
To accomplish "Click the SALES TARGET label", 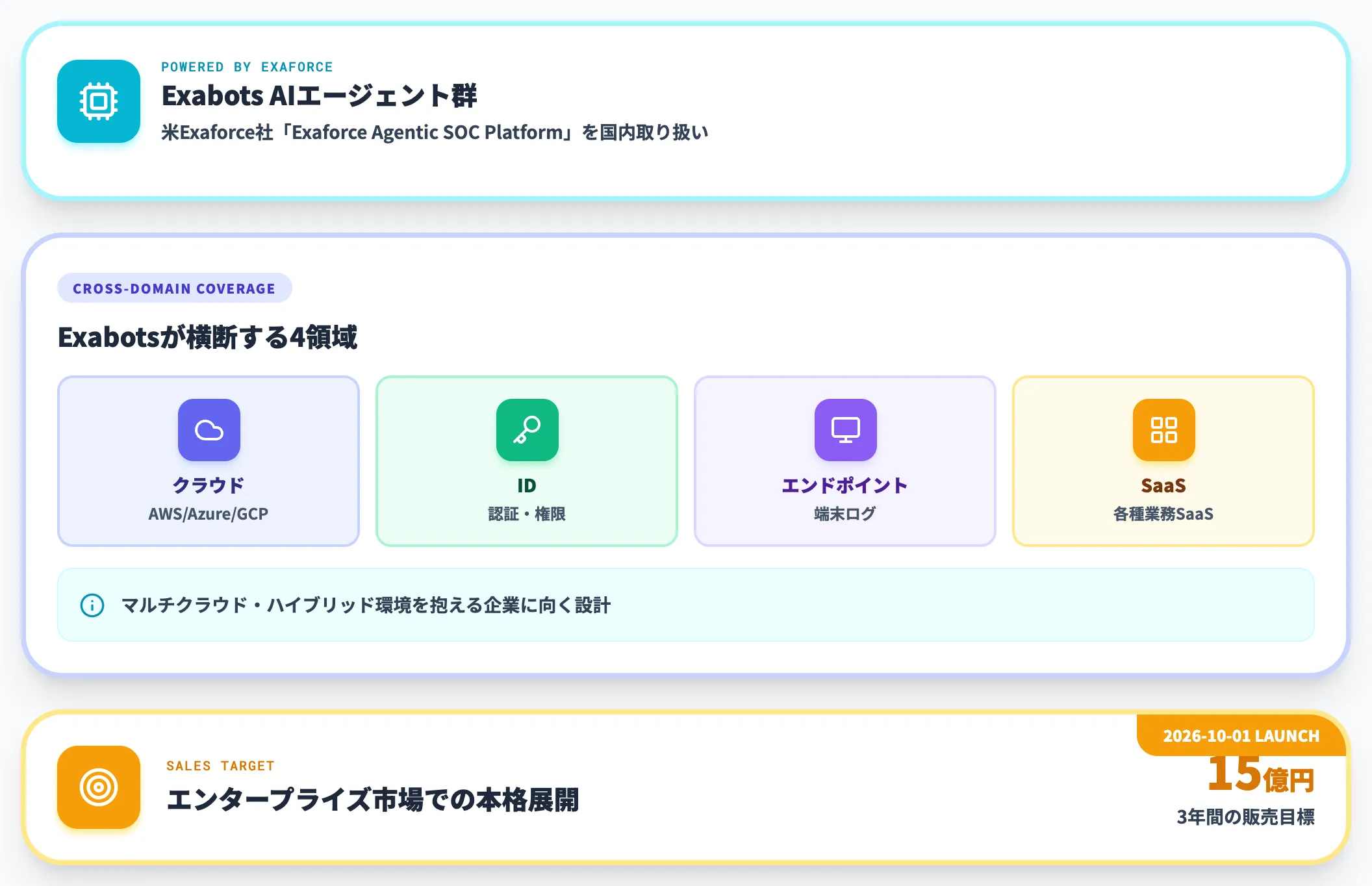I will pos(220,766).
